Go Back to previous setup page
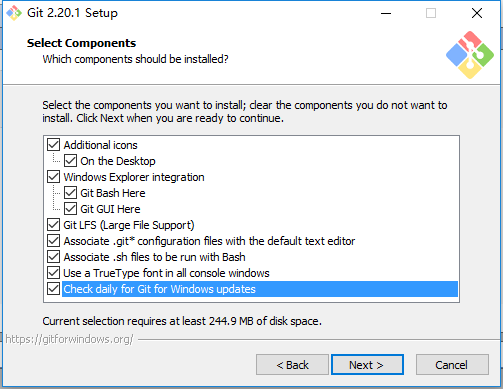 (292, 365)
